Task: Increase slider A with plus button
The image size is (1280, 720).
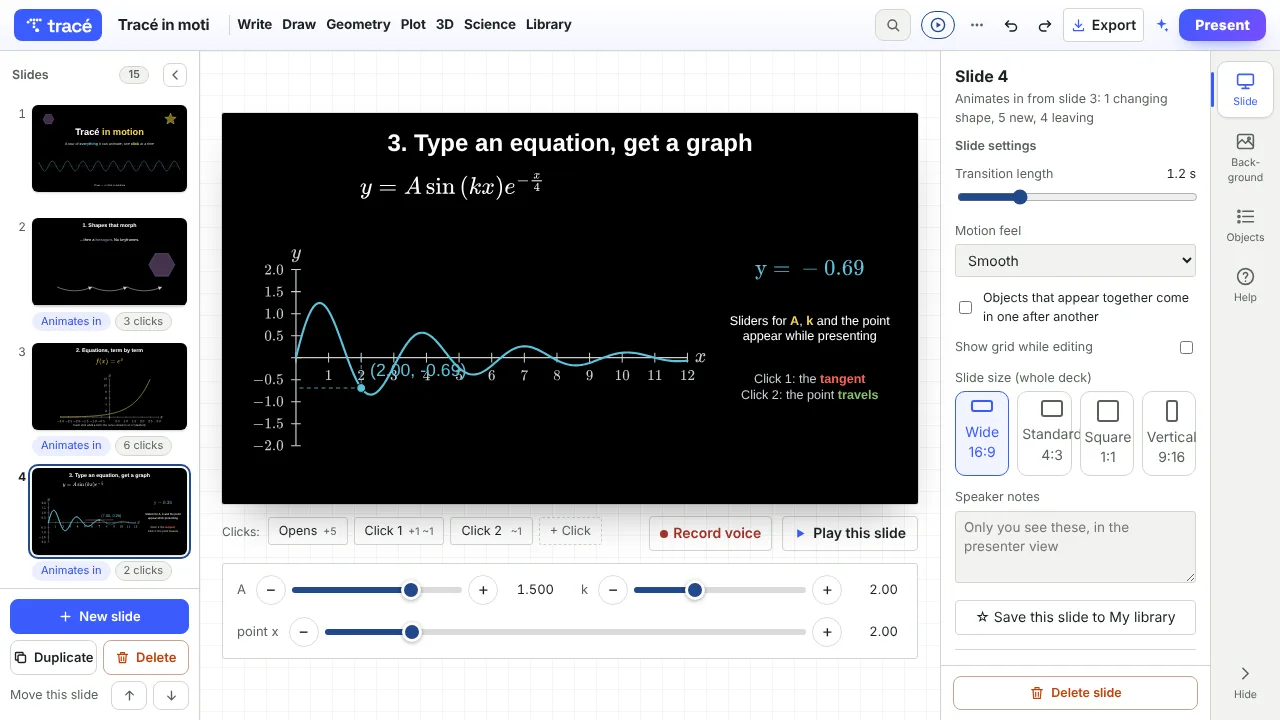Action: pyautogui.click(x=483, y=590)
